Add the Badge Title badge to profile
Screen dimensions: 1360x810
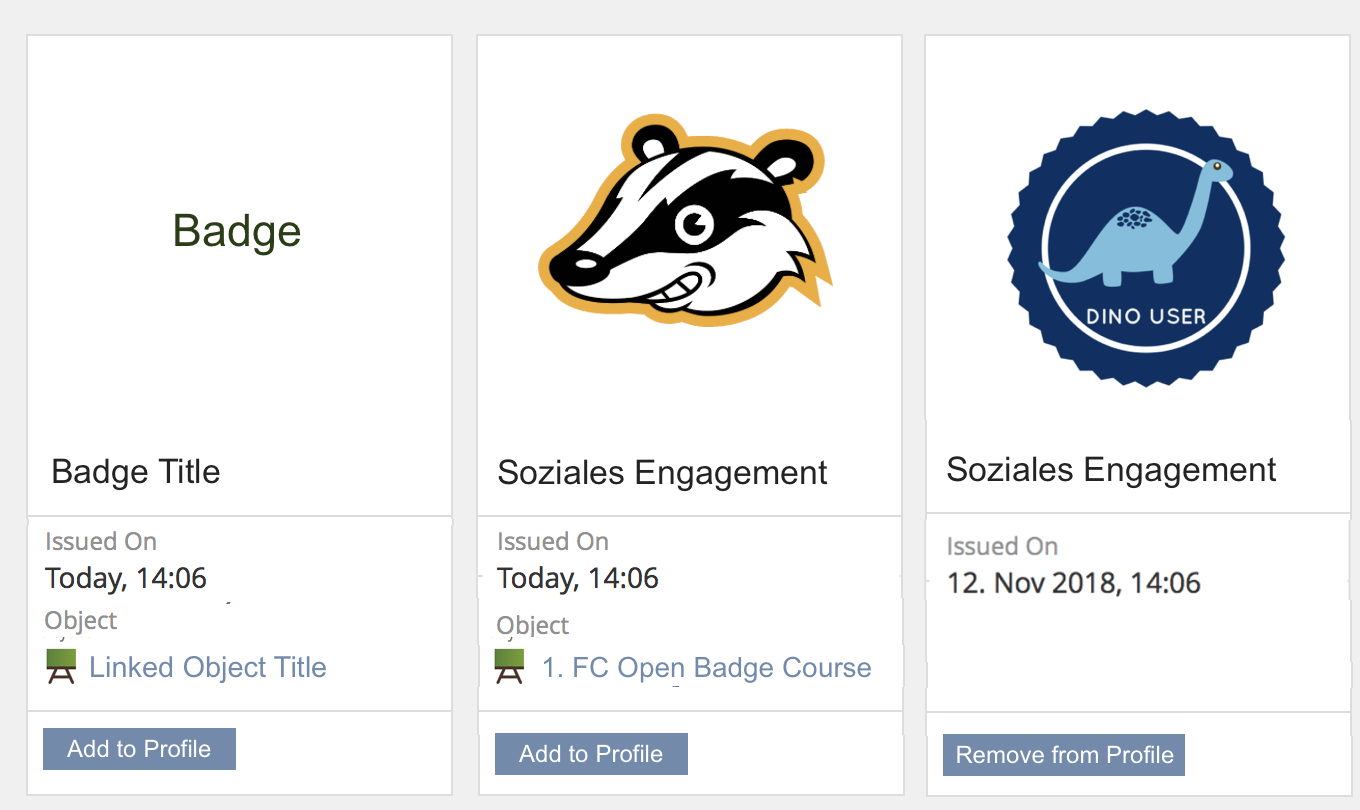(x=139, y=749)
